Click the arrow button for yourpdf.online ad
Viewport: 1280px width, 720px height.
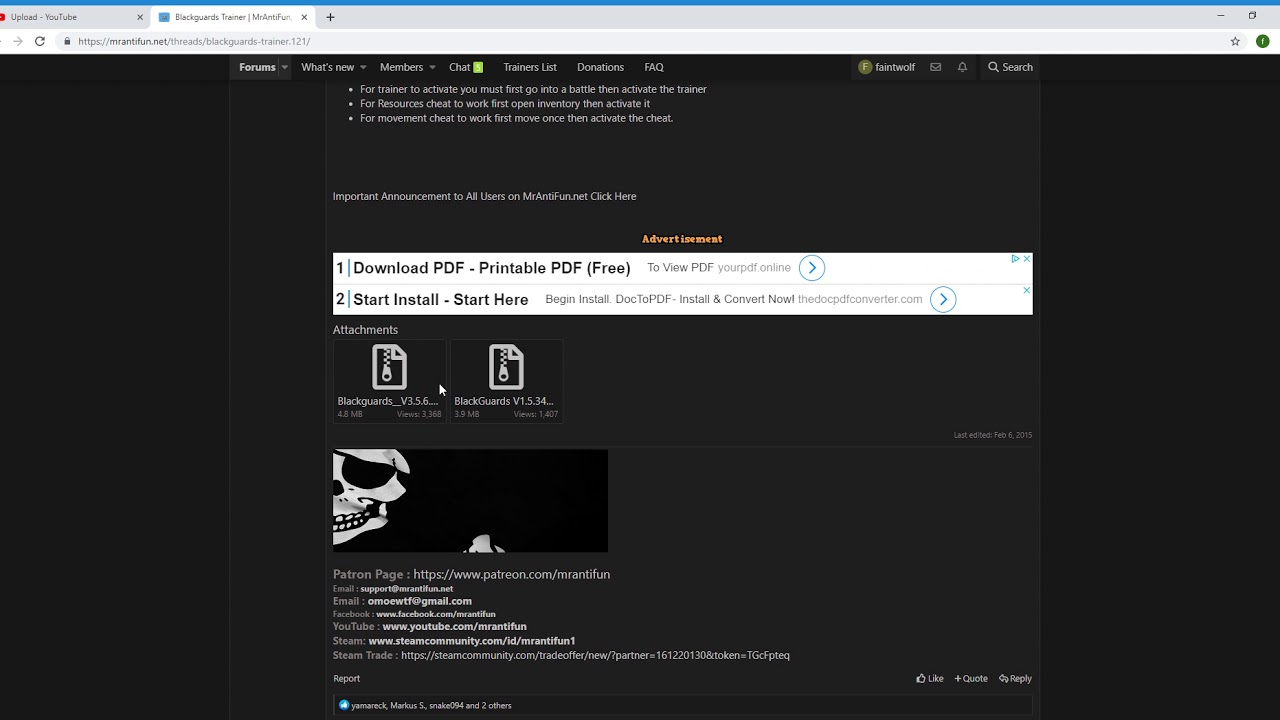812,268
